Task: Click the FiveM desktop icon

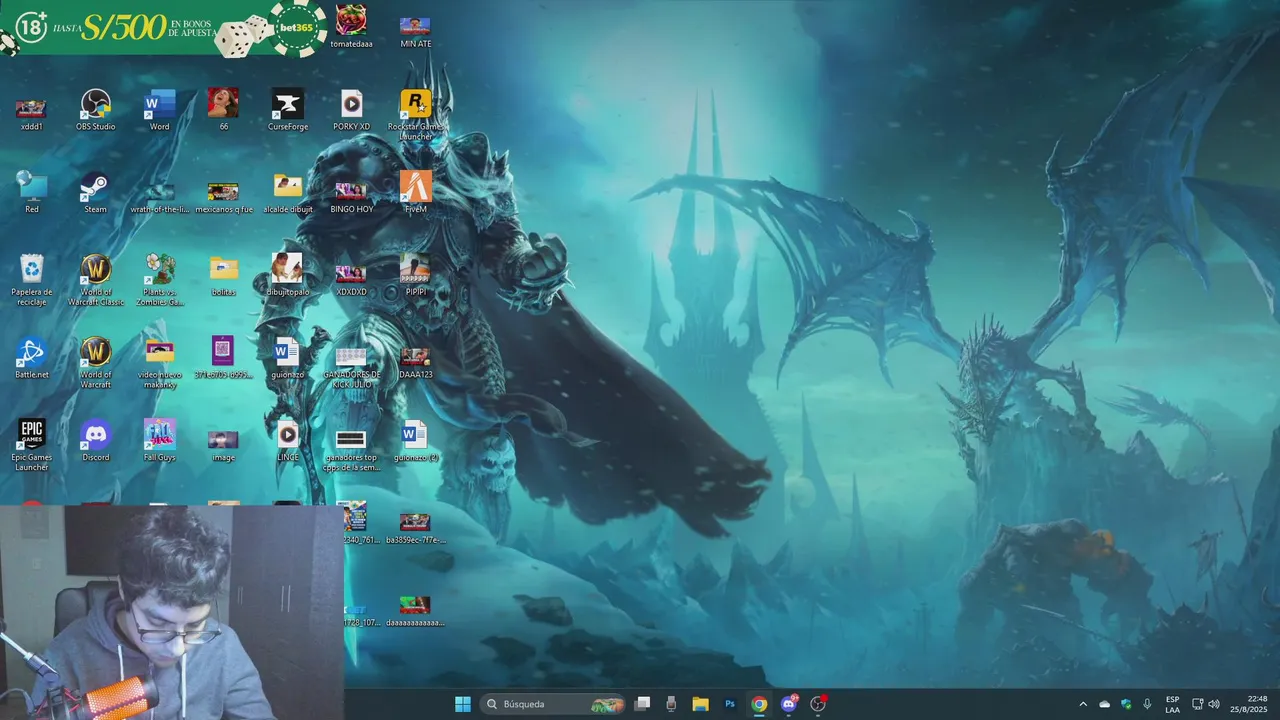Action: pyautogui.click(x=415, y=193)
